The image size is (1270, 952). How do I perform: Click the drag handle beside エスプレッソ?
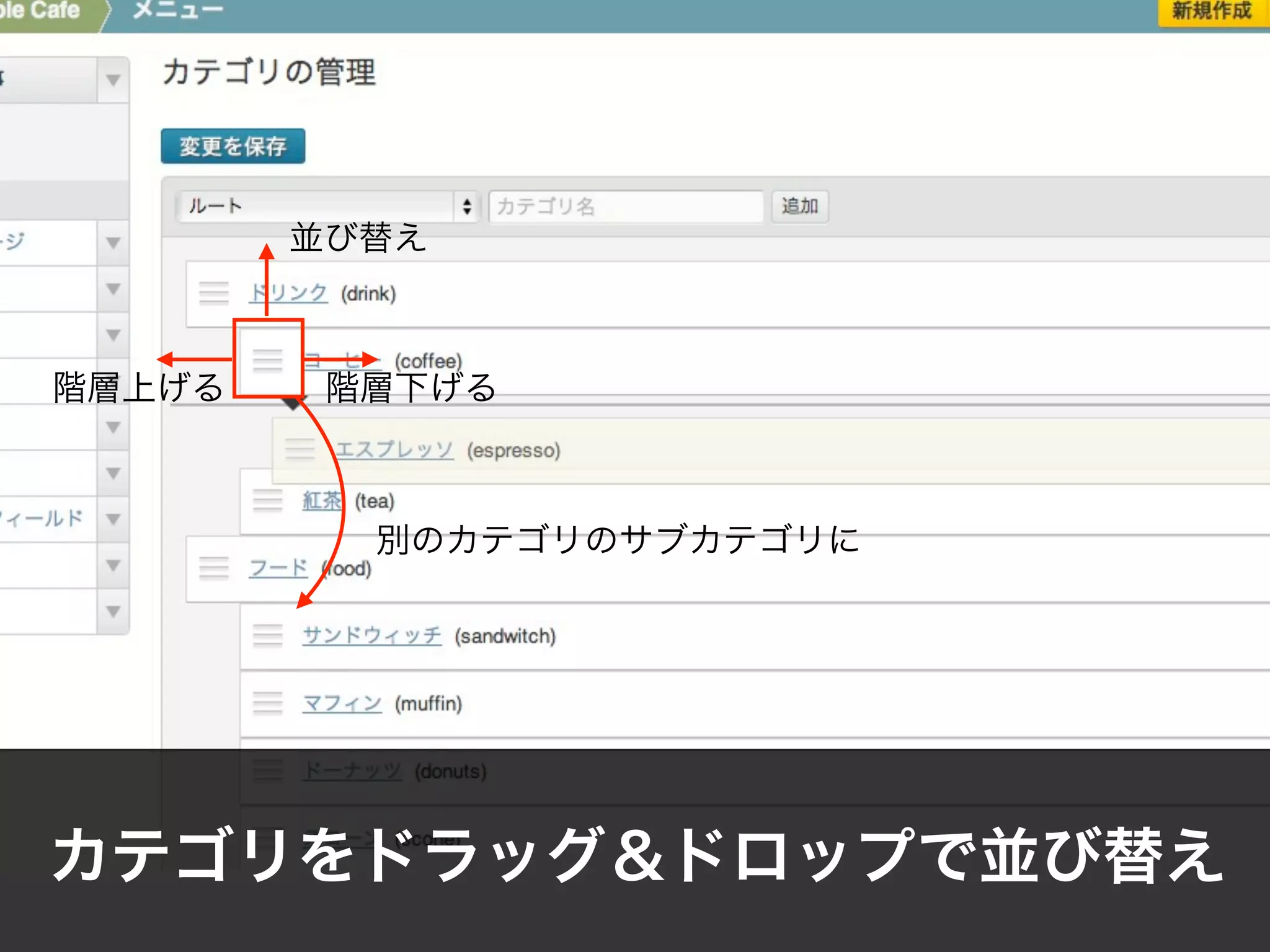click(x=300, y=449)
